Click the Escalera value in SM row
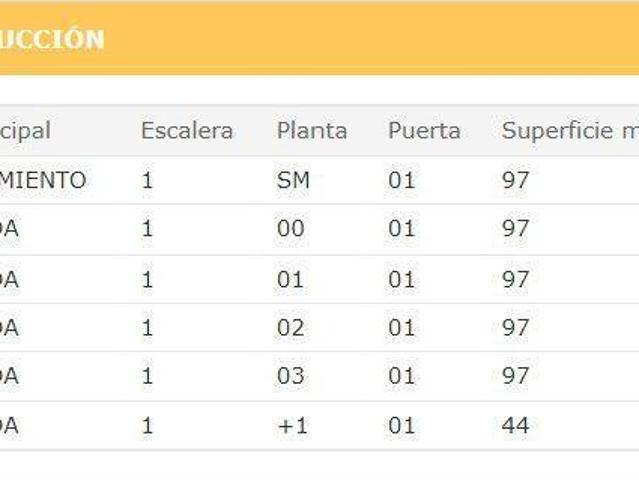 click(148, 180)
